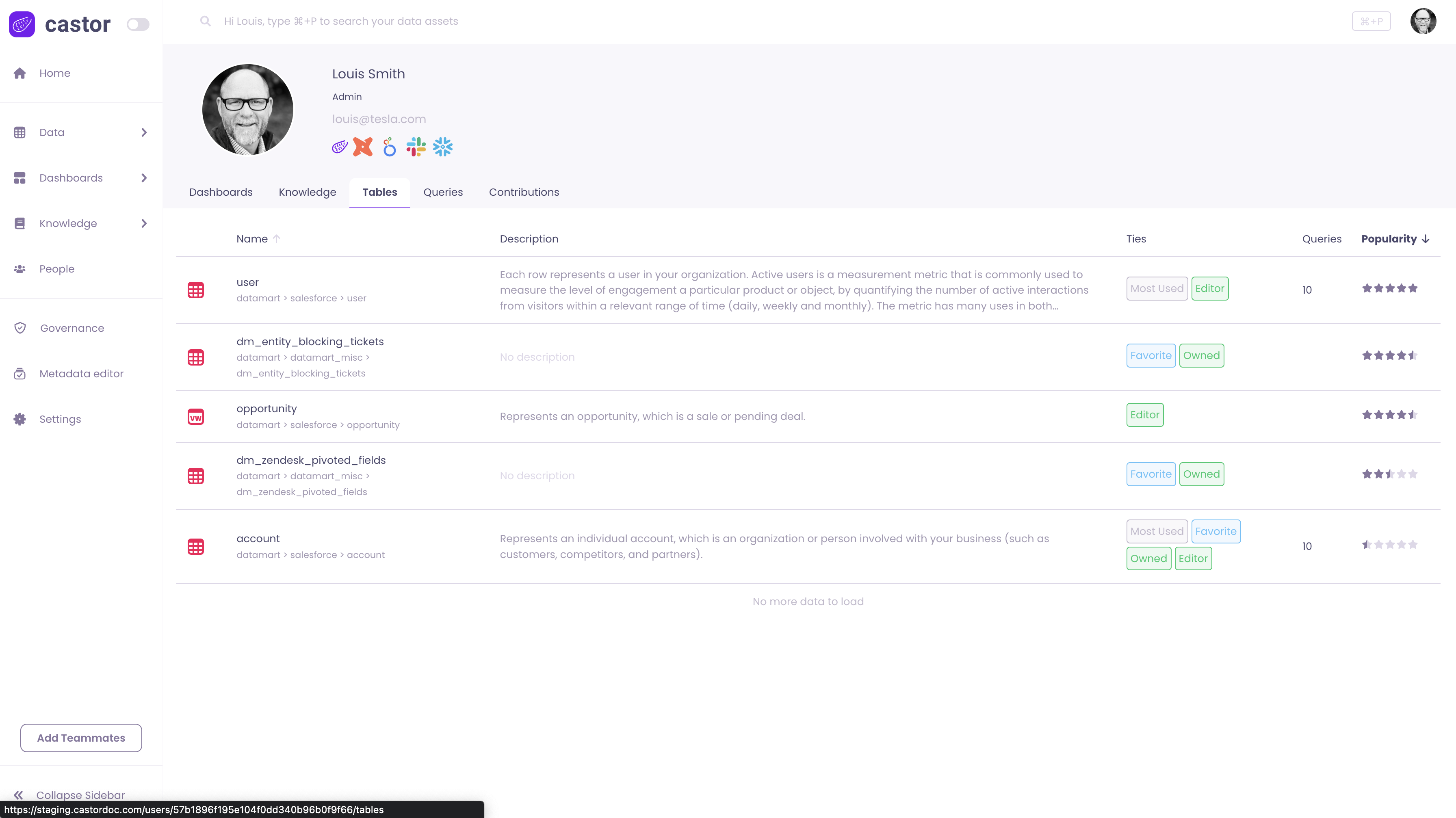This screenshot has width=1456, height=818.
Task: Click the view icon beside opportunity
Action: [195, 417]
